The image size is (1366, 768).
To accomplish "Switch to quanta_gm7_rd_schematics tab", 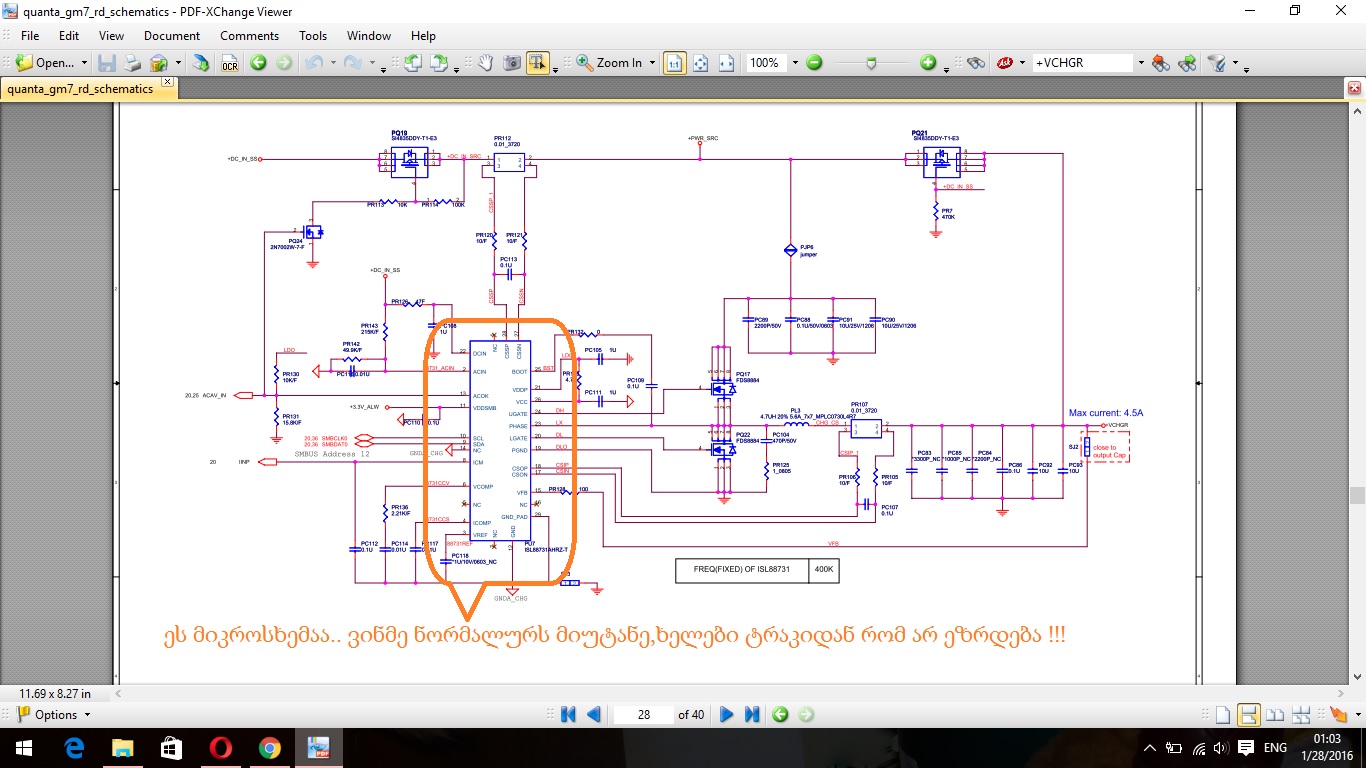I will [81, 88].
